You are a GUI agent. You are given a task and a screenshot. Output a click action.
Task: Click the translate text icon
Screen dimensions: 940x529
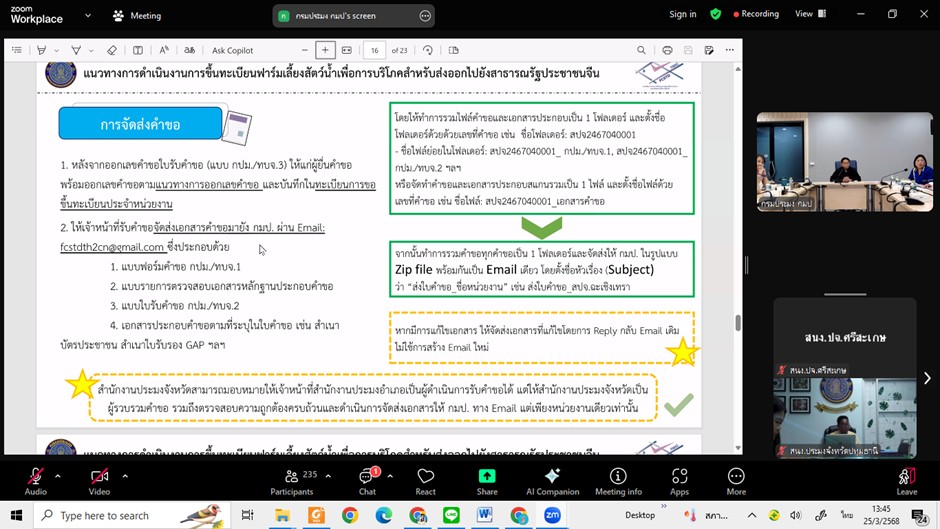click(189, 50)
